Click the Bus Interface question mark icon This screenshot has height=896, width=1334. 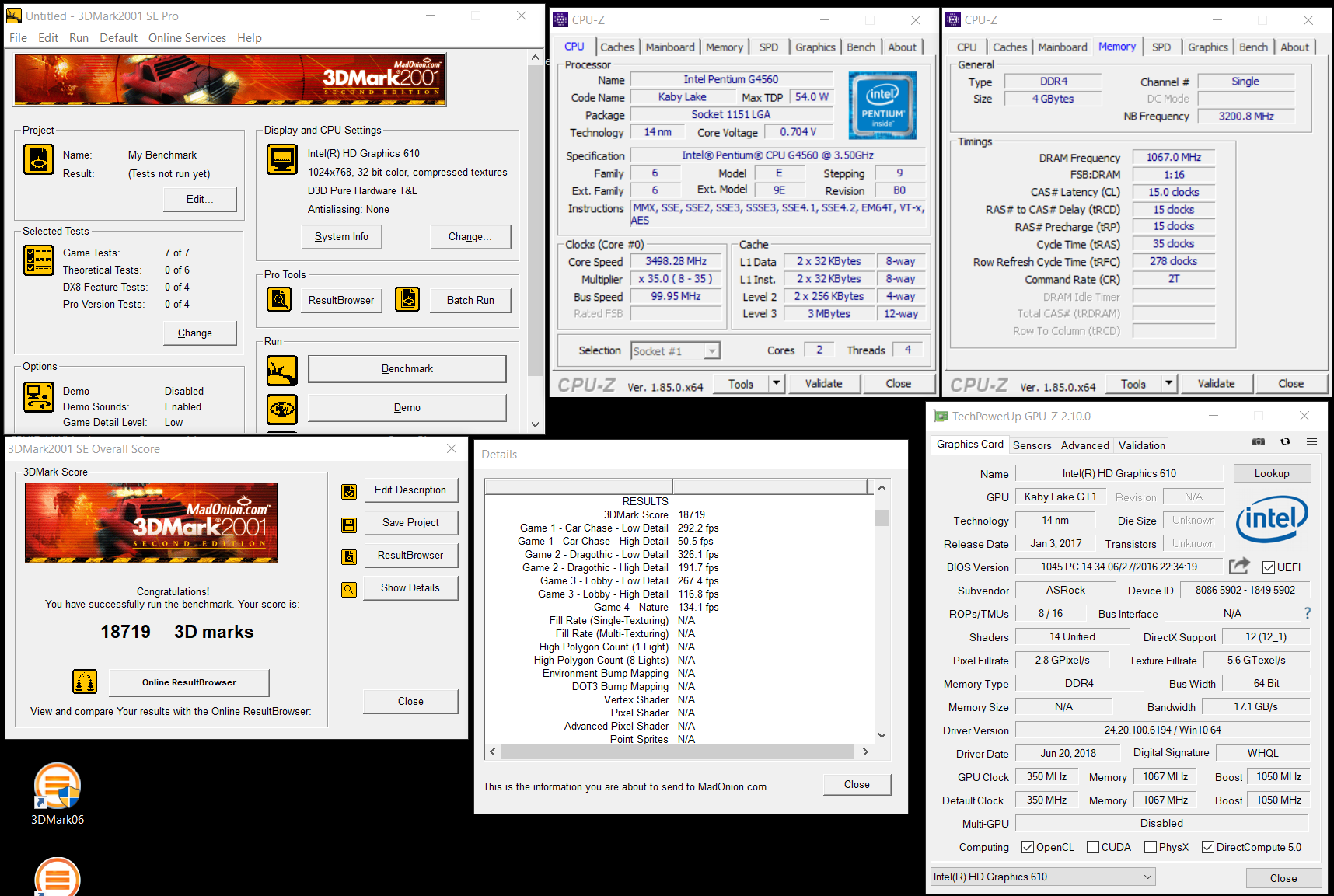click(1308, 613)
